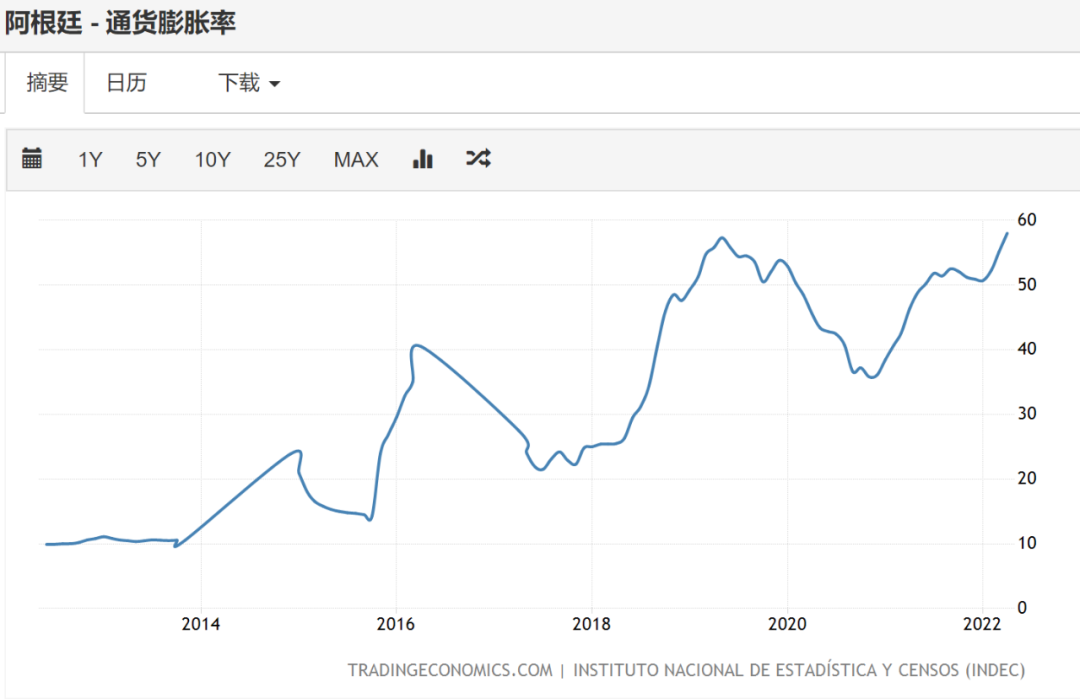
Task: Click the 阿根廷 - 通货膨胀率 page title
Action: (121, 23)
